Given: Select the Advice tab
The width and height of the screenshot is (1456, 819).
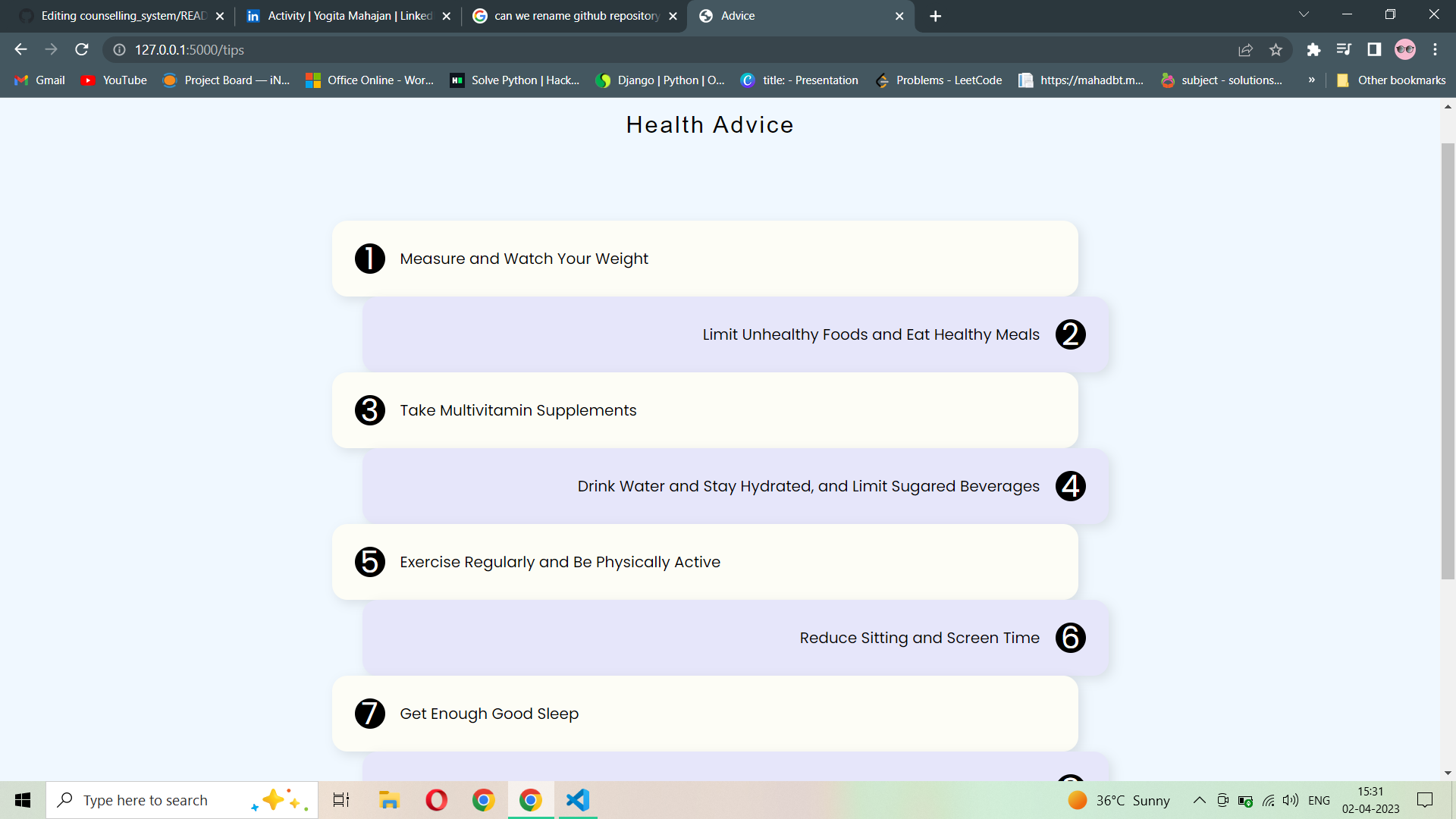Looking at the screenshot, I should [x=800, y=16].
